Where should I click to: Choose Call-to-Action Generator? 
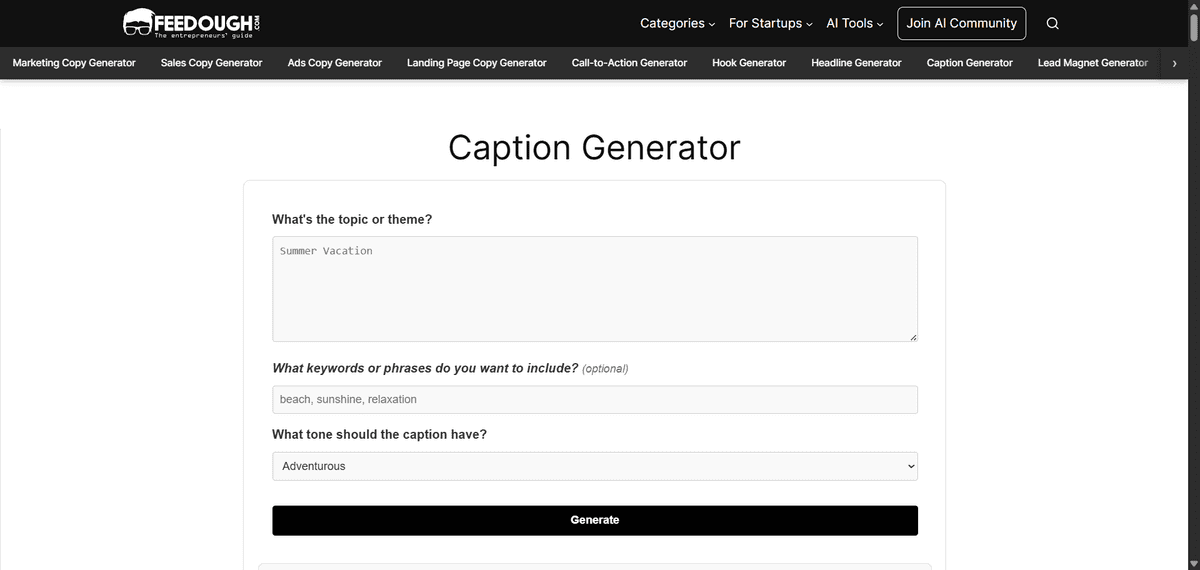[629, 63]
